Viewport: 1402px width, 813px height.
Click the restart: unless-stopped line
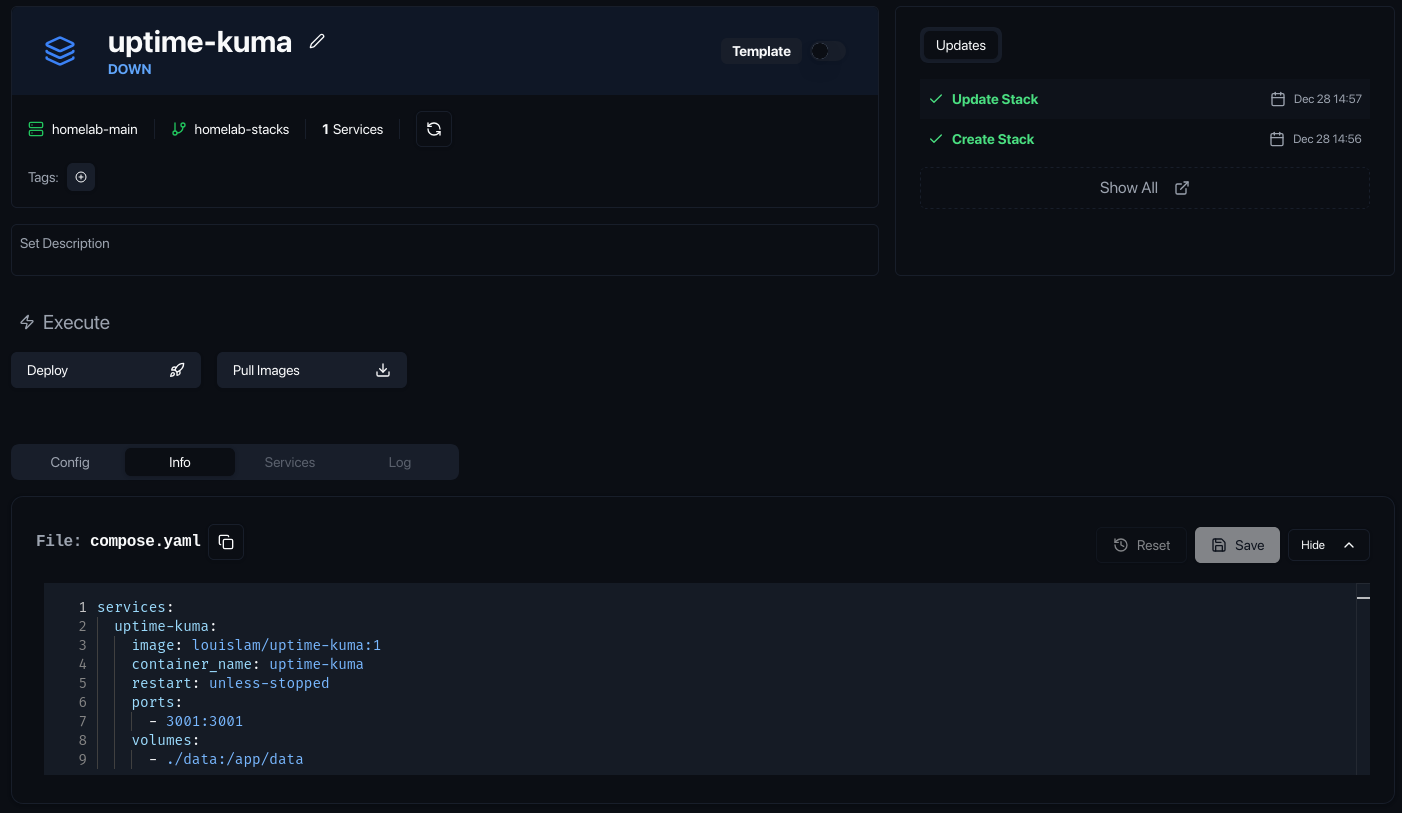pos(230,683)
